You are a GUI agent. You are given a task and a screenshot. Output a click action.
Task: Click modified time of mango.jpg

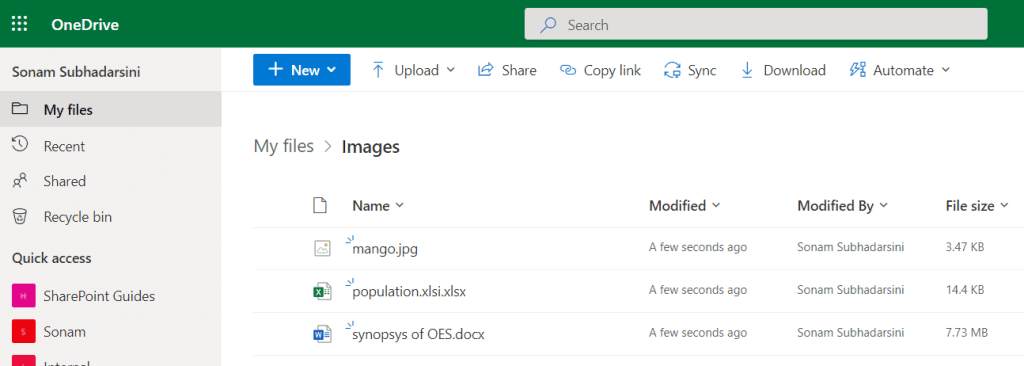697,247
